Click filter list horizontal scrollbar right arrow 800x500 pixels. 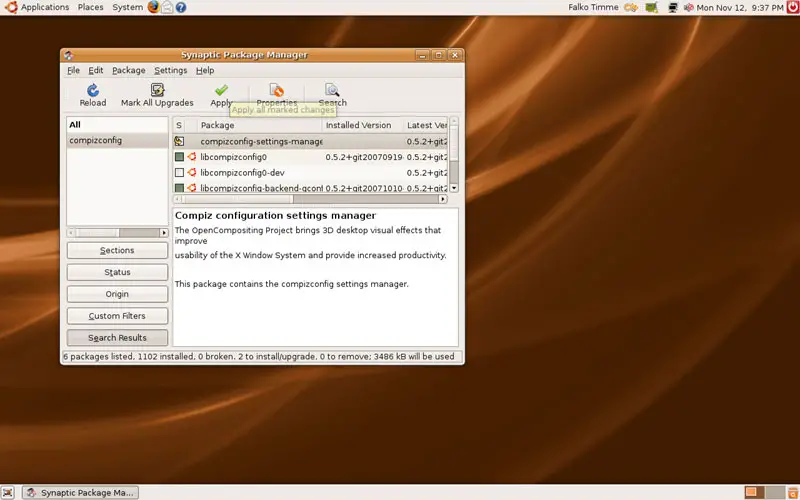(164, 233)
